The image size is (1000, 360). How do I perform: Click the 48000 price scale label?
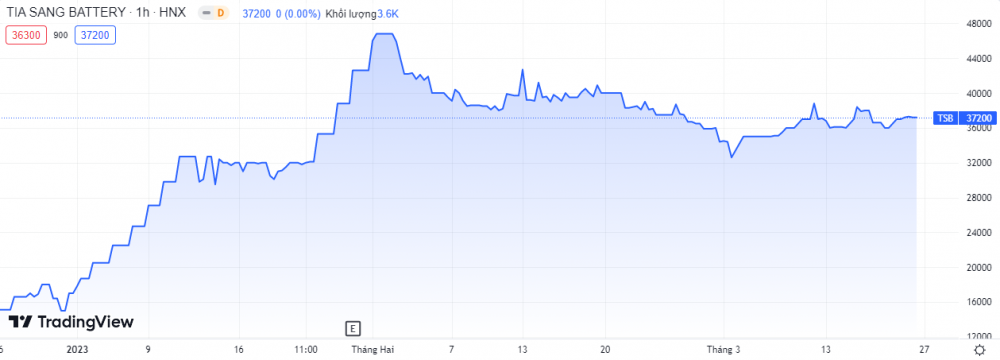click(x=976, y=24)
